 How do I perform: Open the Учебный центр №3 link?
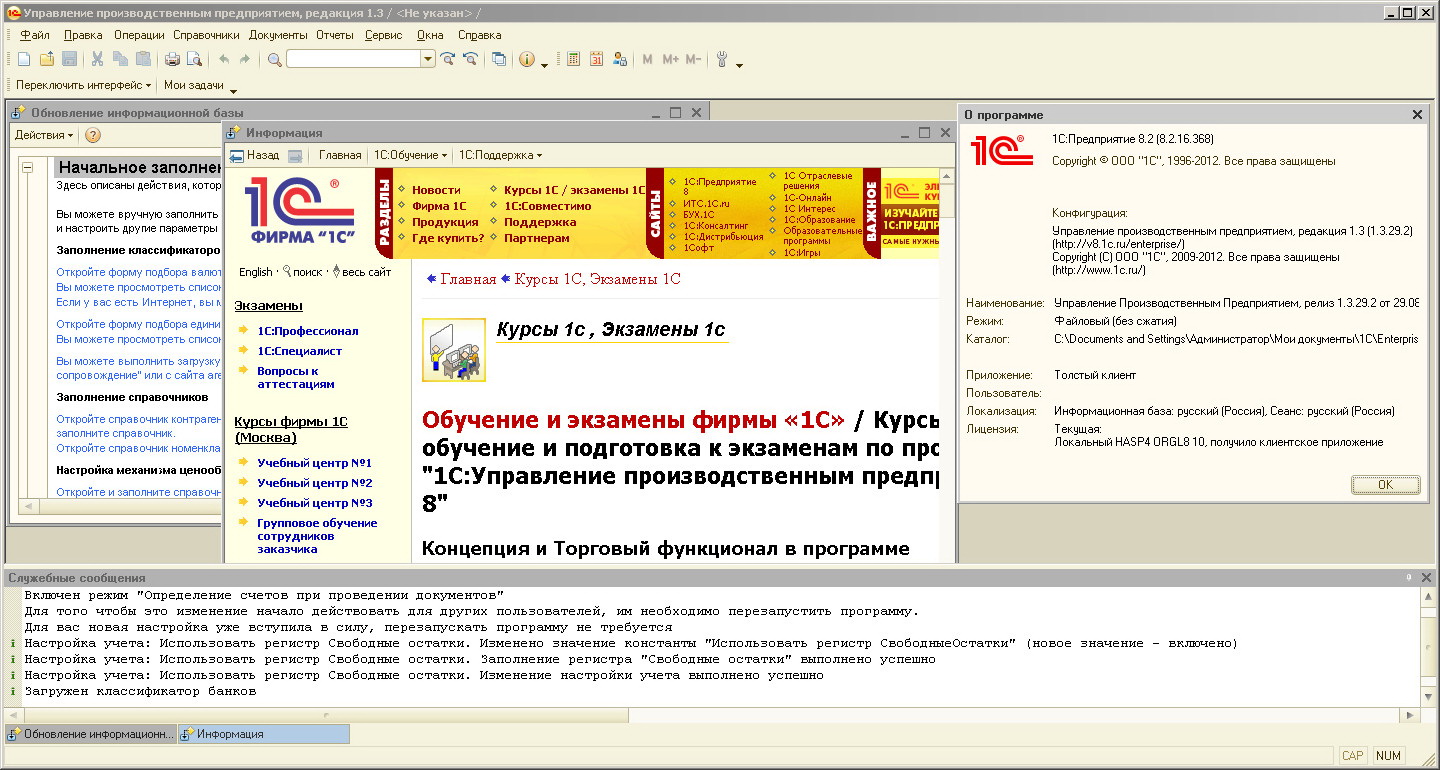(x=314, y=503)
